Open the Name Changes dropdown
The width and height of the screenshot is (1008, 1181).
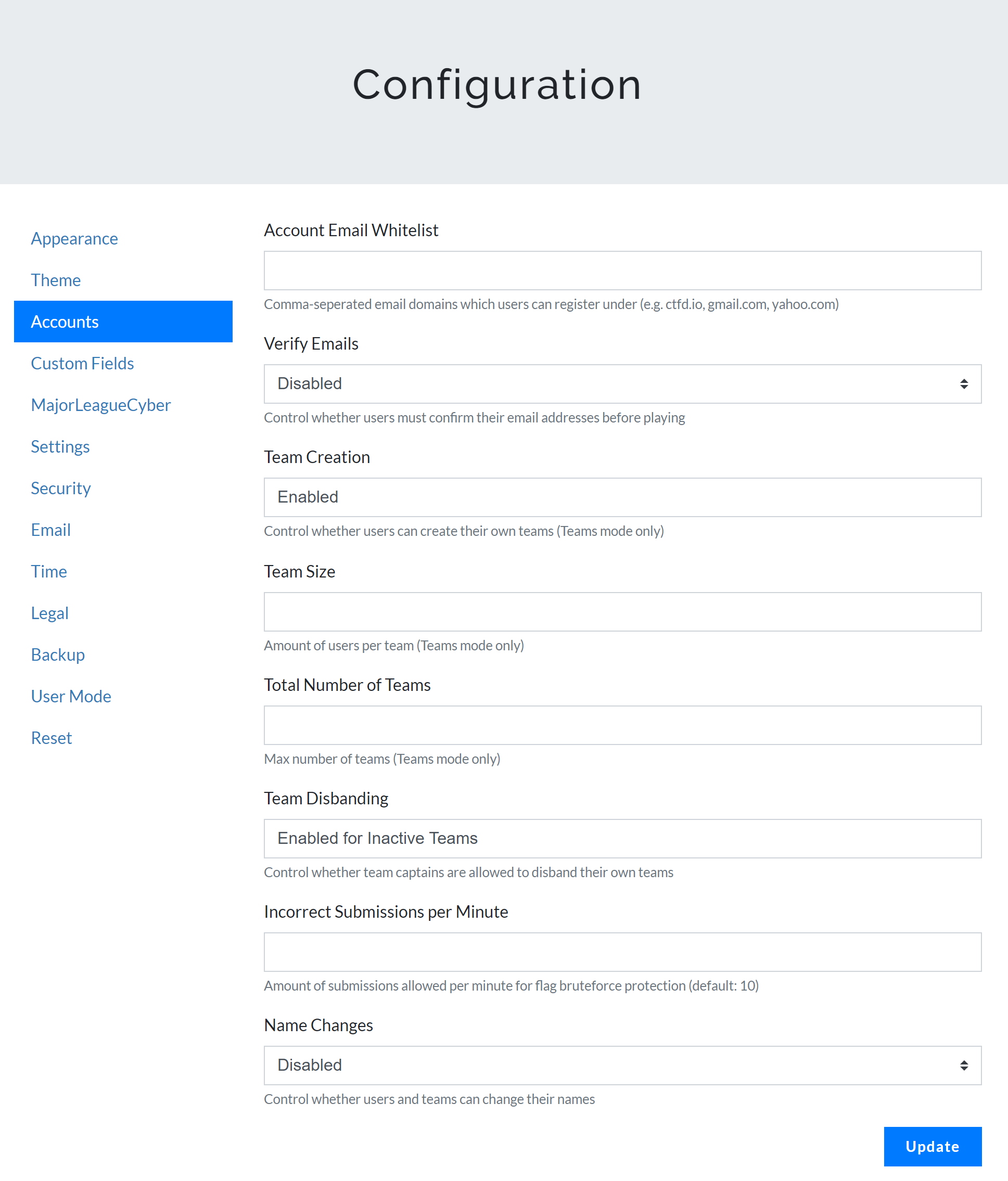point(622,1065)
